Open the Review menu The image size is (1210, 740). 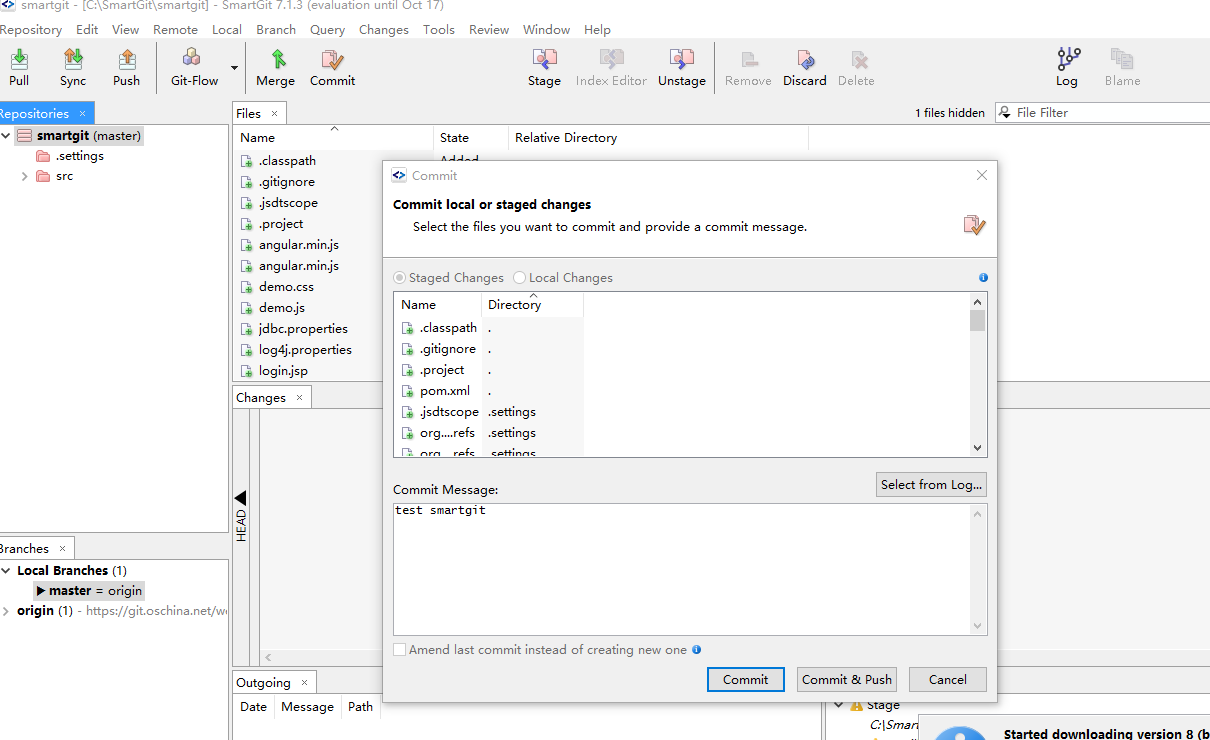489,29
